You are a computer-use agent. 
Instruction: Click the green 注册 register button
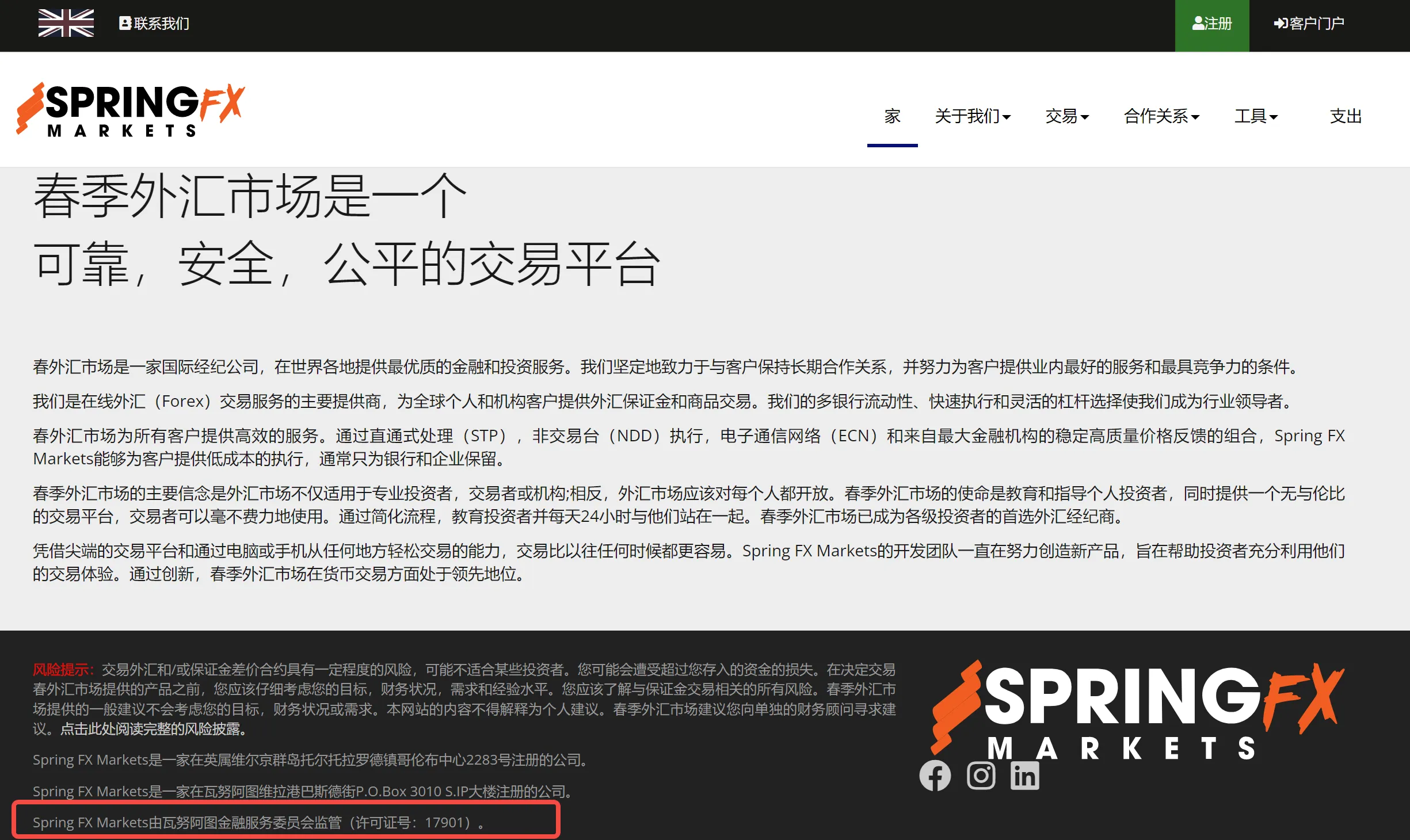[1211, 25]
